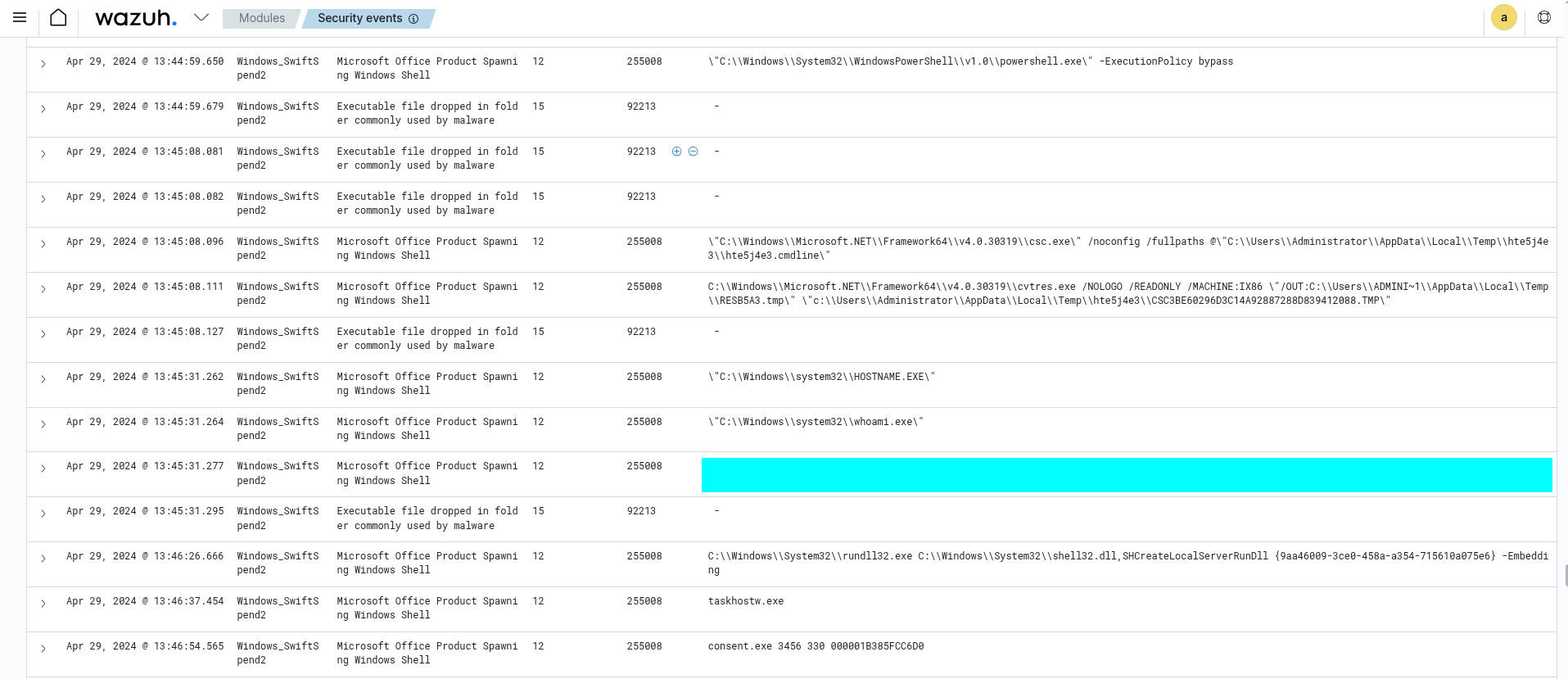Select the Security events breadcrumb tab
1568x679 pixels.
coord(359,18)
